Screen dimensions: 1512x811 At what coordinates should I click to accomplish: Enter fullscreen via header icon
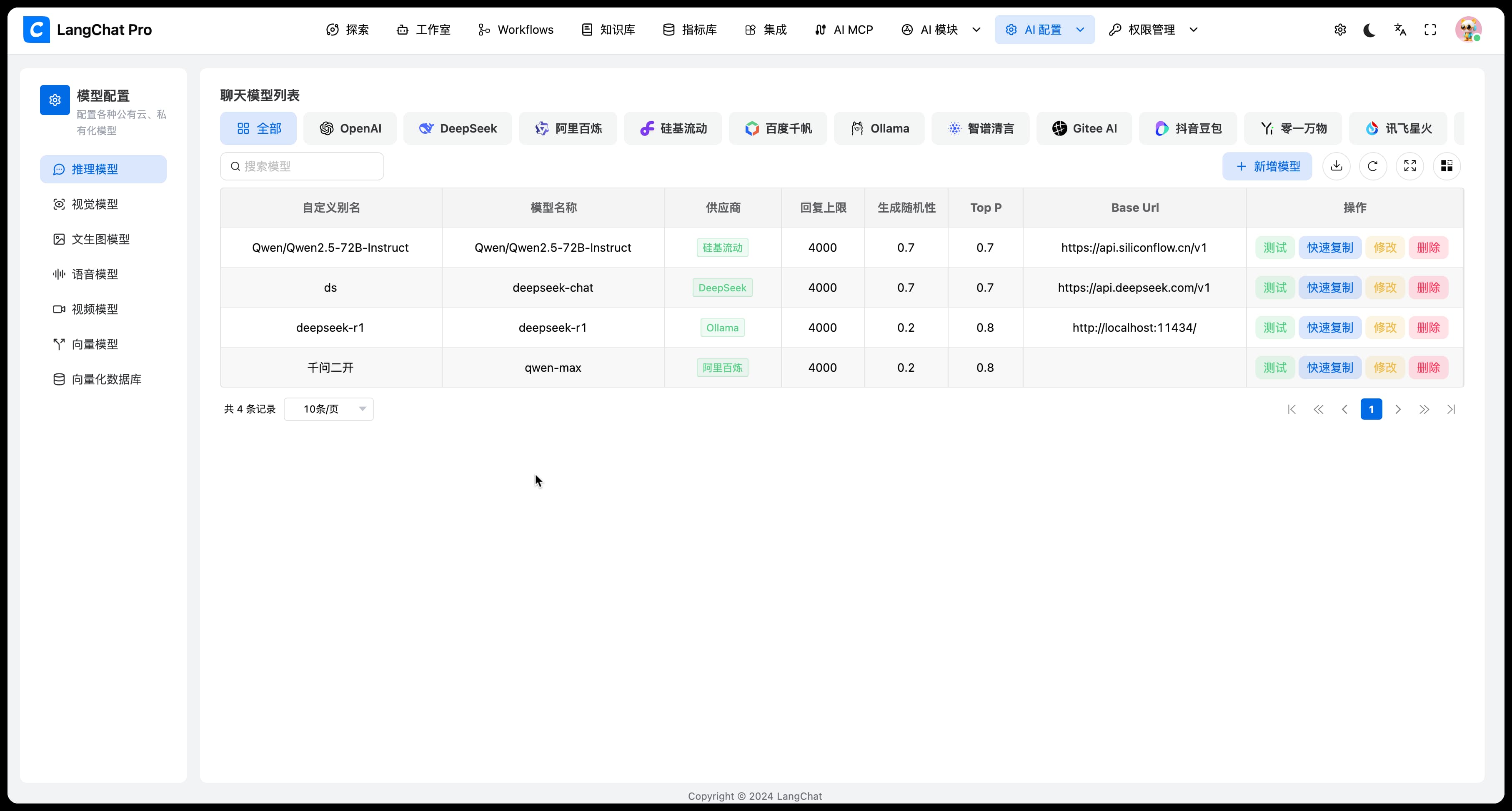pyautogui.click(x=1430, y=30)
